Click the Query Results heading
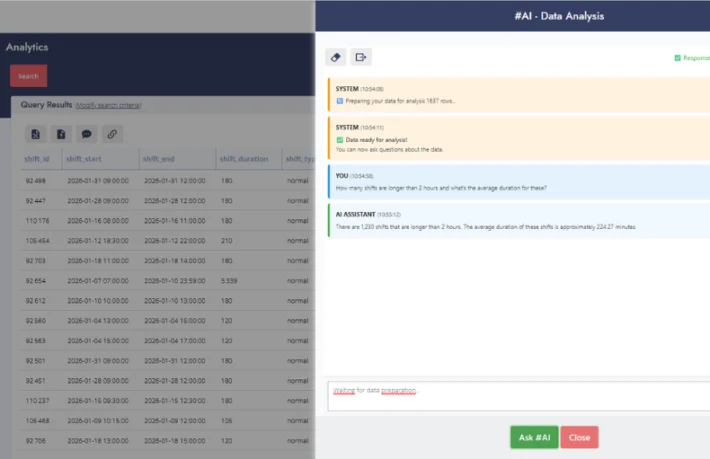The height and width of the screenshot is (459, 710). (x=46, y=105)
